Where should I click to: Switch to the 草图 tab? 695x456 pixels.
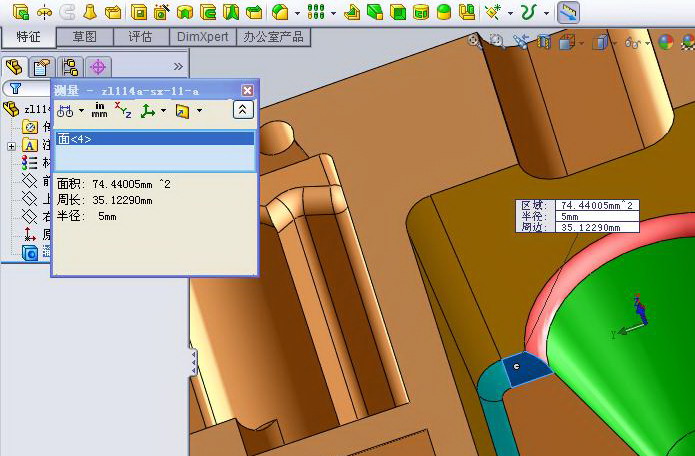(x=85, y=37)
